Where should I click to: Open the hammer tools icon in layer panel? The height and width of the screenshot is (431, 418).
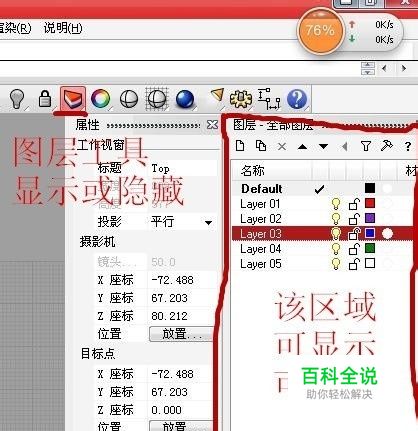pos(387,145)
